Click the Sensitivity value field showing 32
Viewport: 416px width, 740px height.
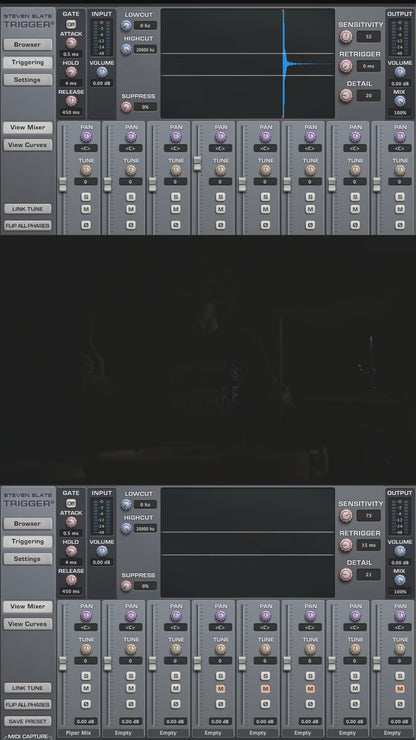(368, 37)
